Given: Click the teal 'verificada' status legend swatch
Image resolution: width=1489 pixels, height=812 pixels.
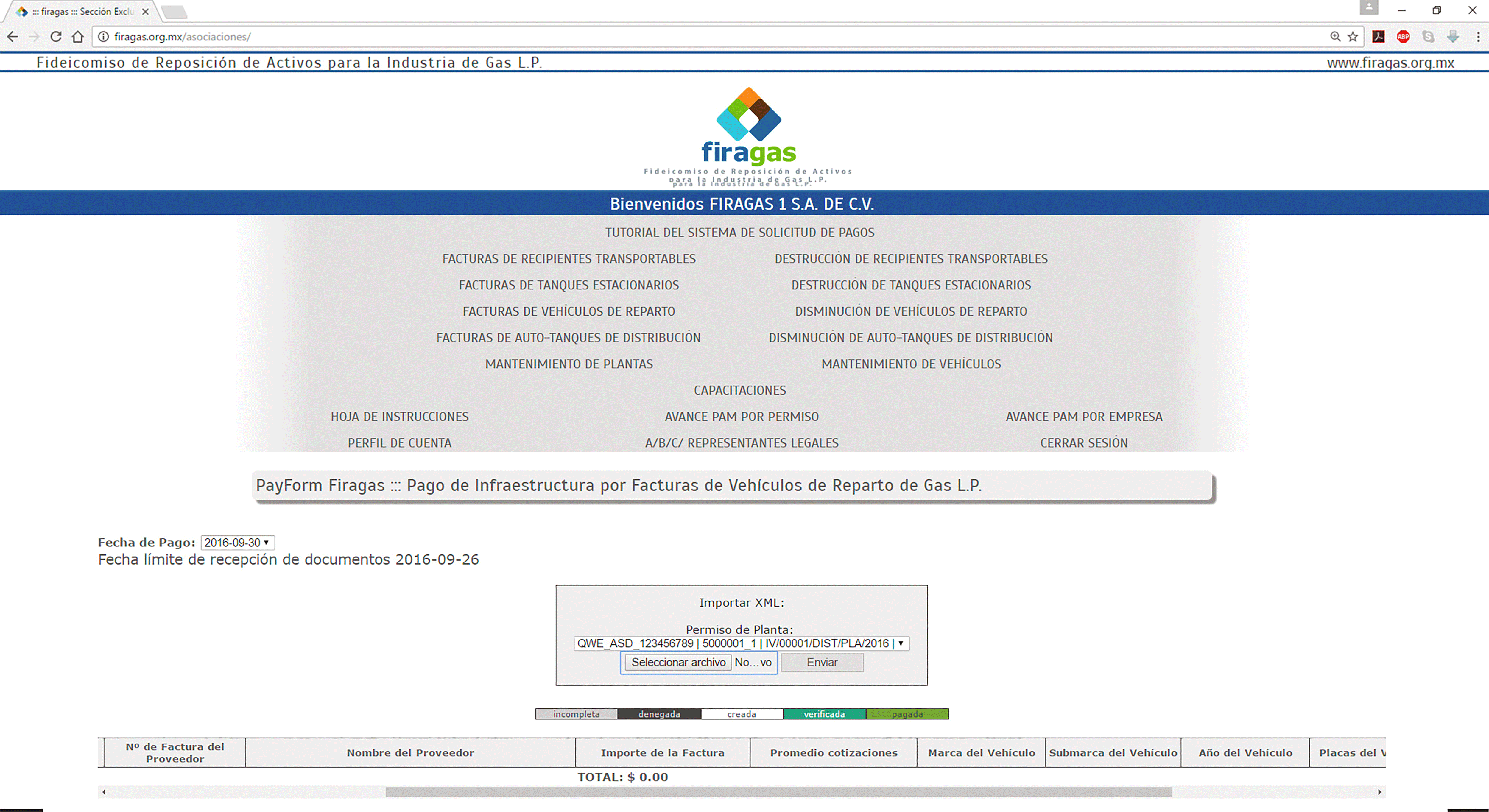Looking at the screenshot, I should pyautogui.click(x=824, y=714).
